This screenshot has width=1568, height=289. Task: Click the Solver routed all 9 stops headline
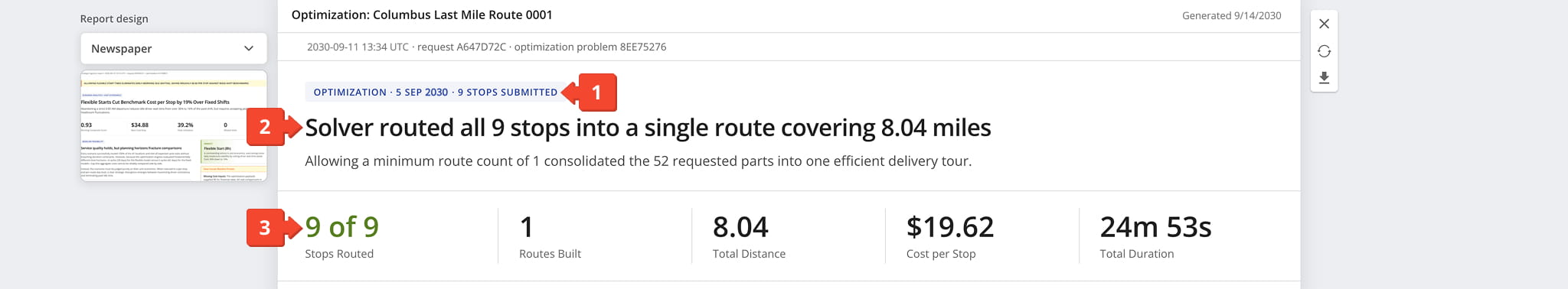pyautogui.click(x=648, y=128)
